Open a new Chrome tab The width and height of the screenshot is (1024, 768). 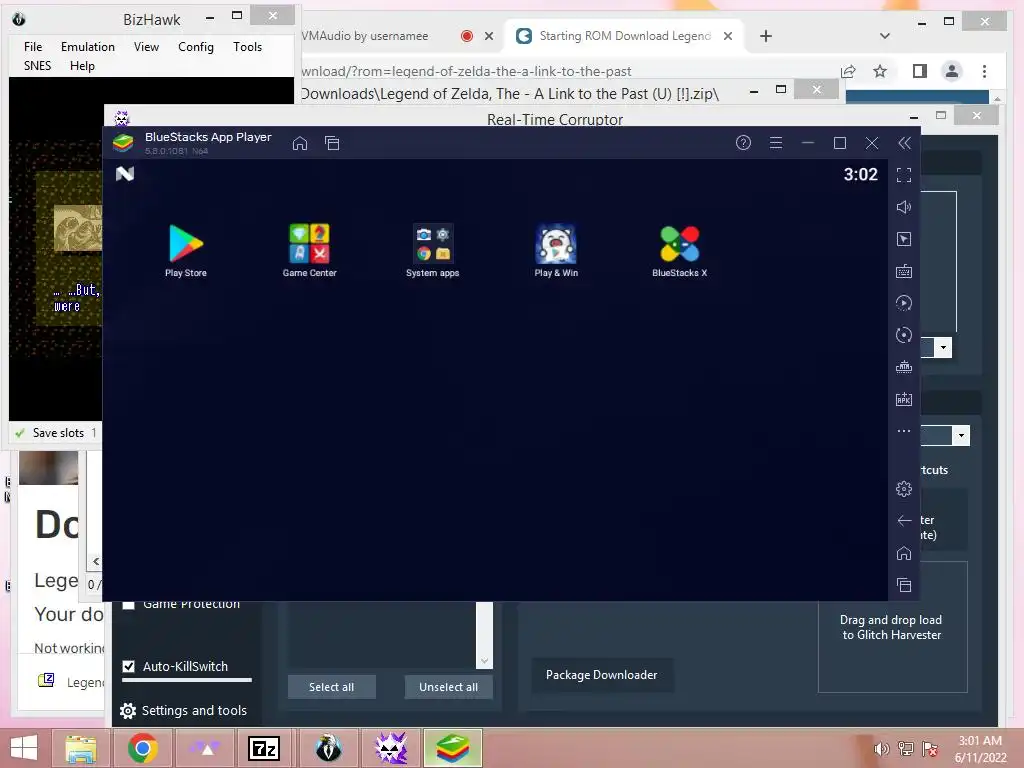[x=766, y=36]
